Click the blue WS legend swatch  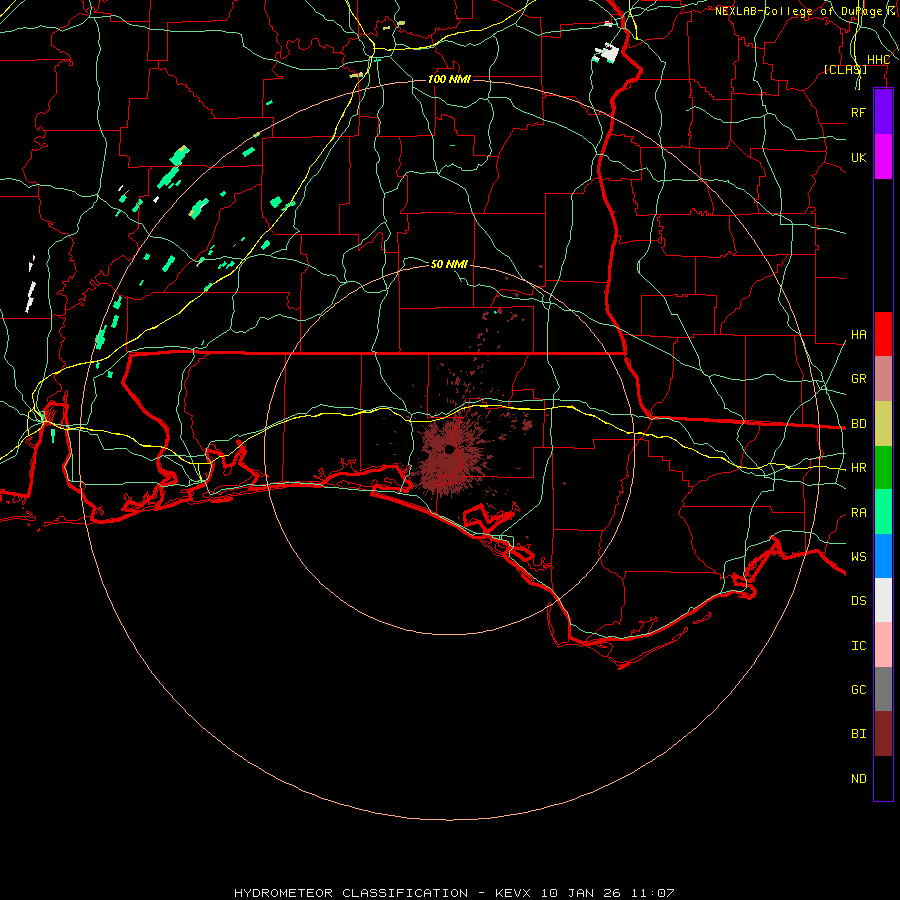click(x=883, y=556)
